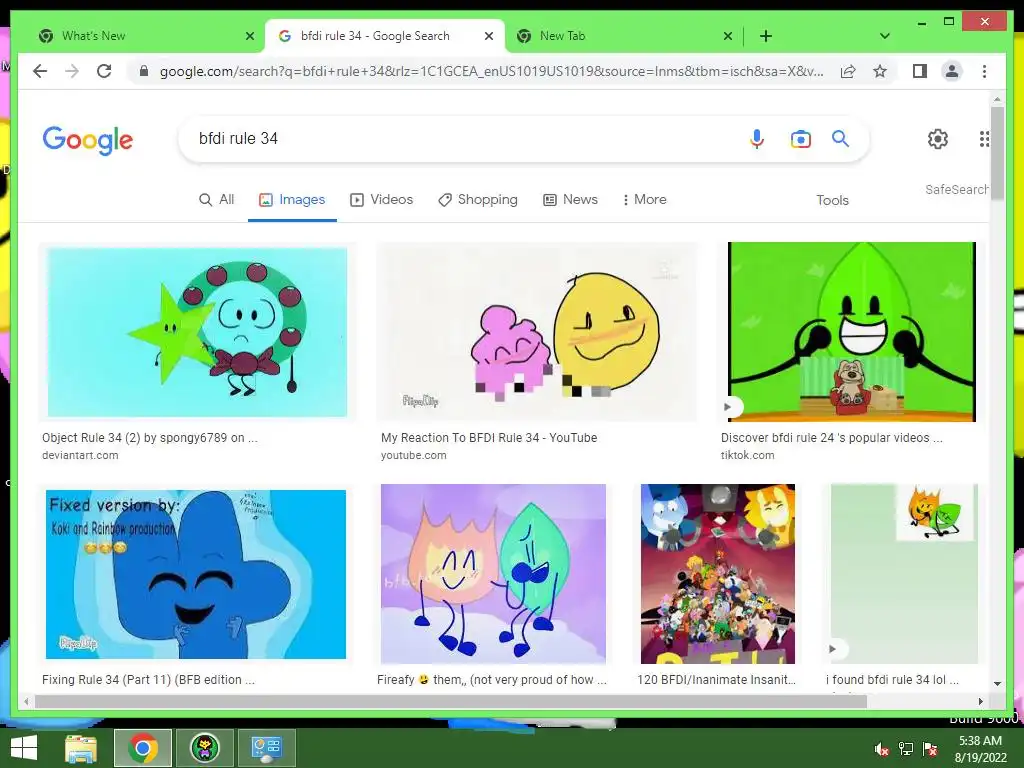The image size is (1024, 768).
Task: Open Google quick settings gear
Action: [938, 138]
